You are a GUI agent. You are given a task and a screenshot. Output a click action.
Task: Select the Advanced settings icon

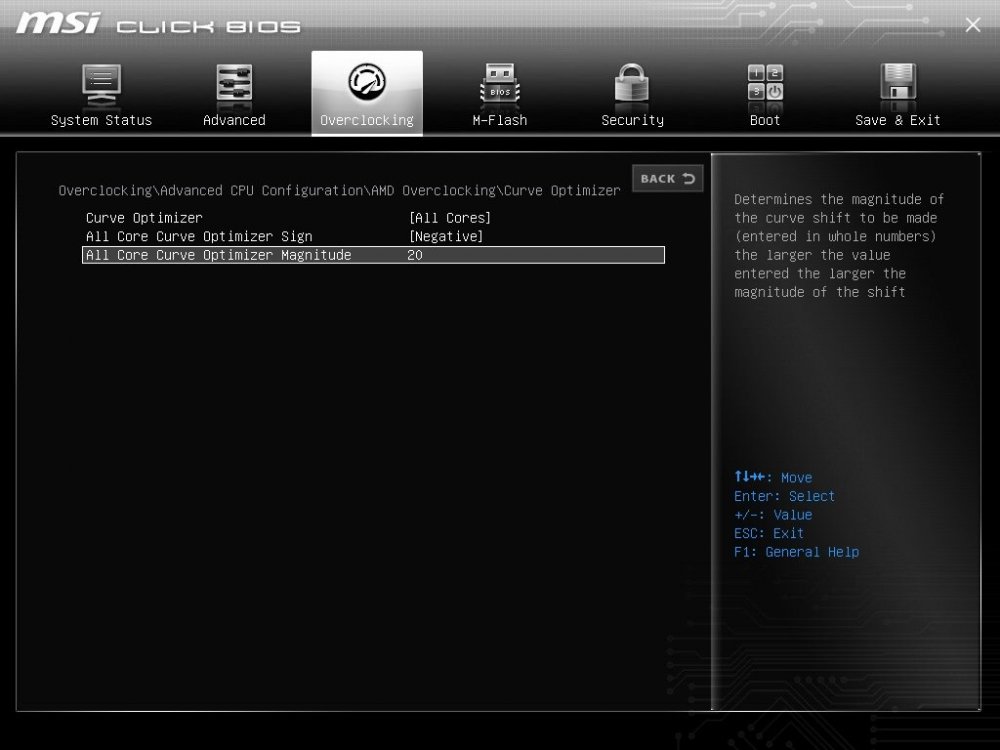(x=233, y=90)
